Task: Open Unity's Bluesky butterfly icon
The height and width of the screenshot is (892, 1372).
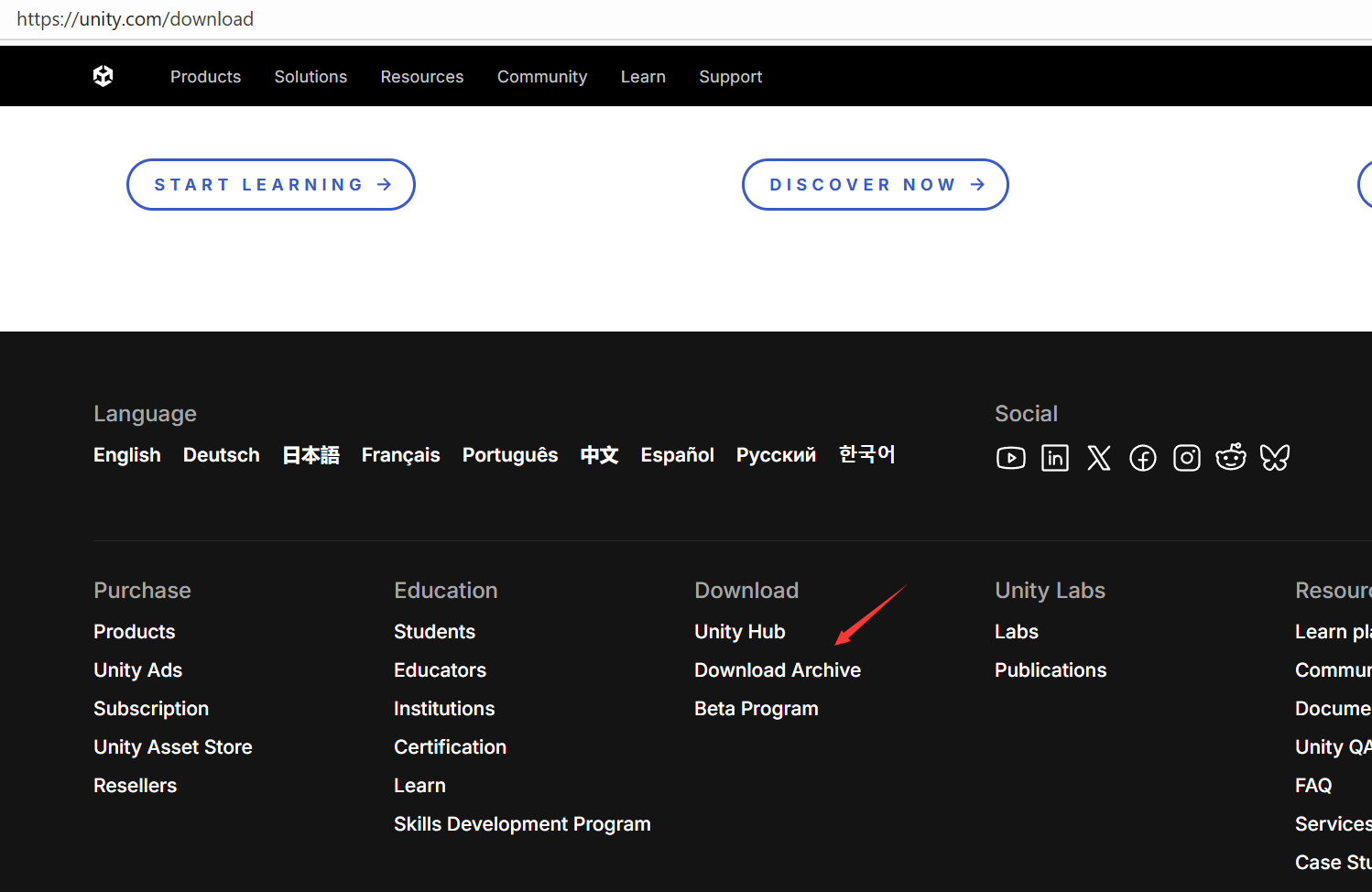Action: click(1275, 458)
